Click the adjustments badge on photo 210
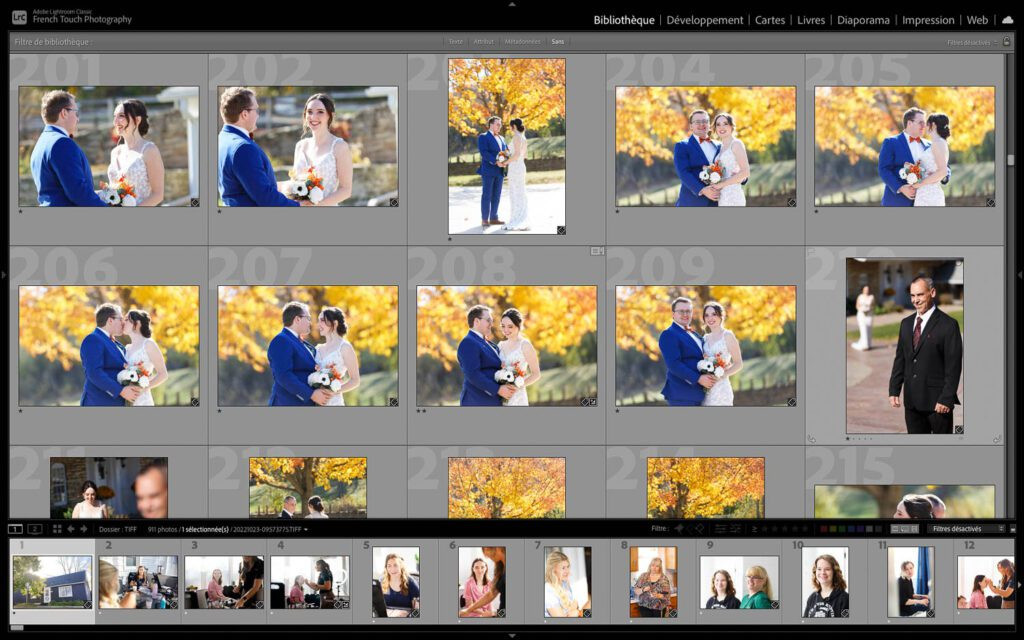The height and width of the screenshot is (640, 1024). (x=959, y=430)
